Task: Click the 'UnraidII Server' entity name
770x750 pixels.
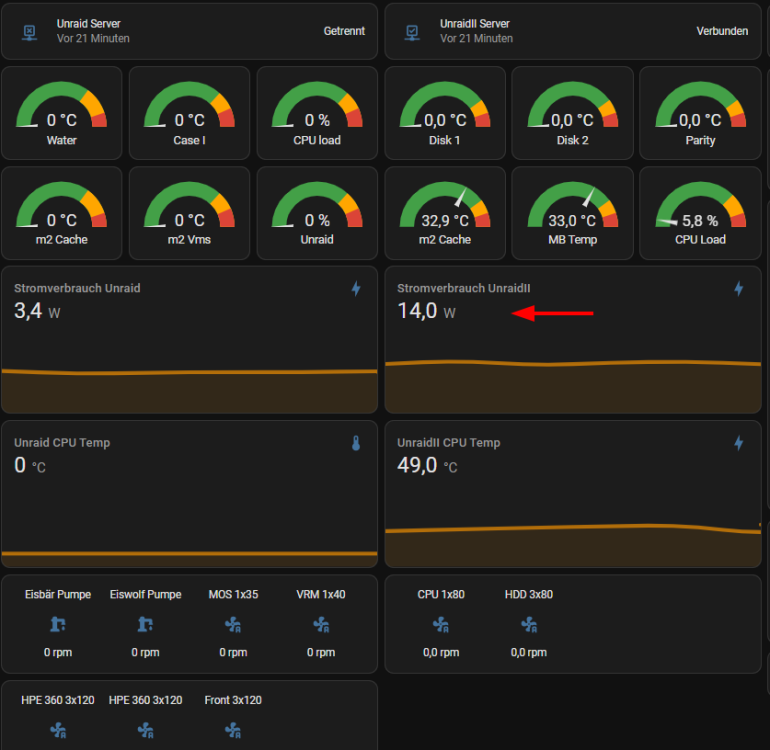Action: click(474, 24)
